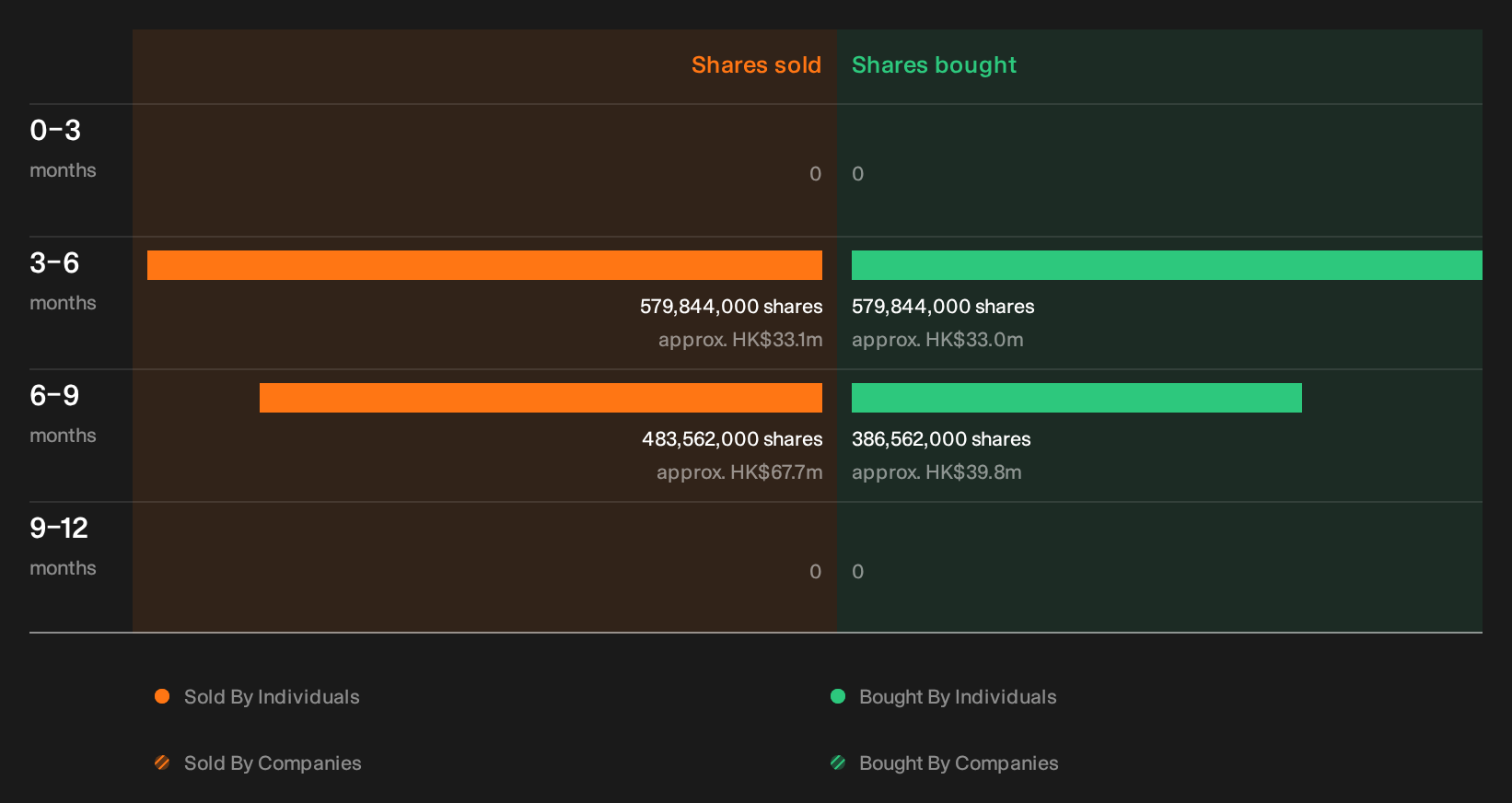Click the 386,562,000 shares bought value
1512x803 pixels.
941,439
